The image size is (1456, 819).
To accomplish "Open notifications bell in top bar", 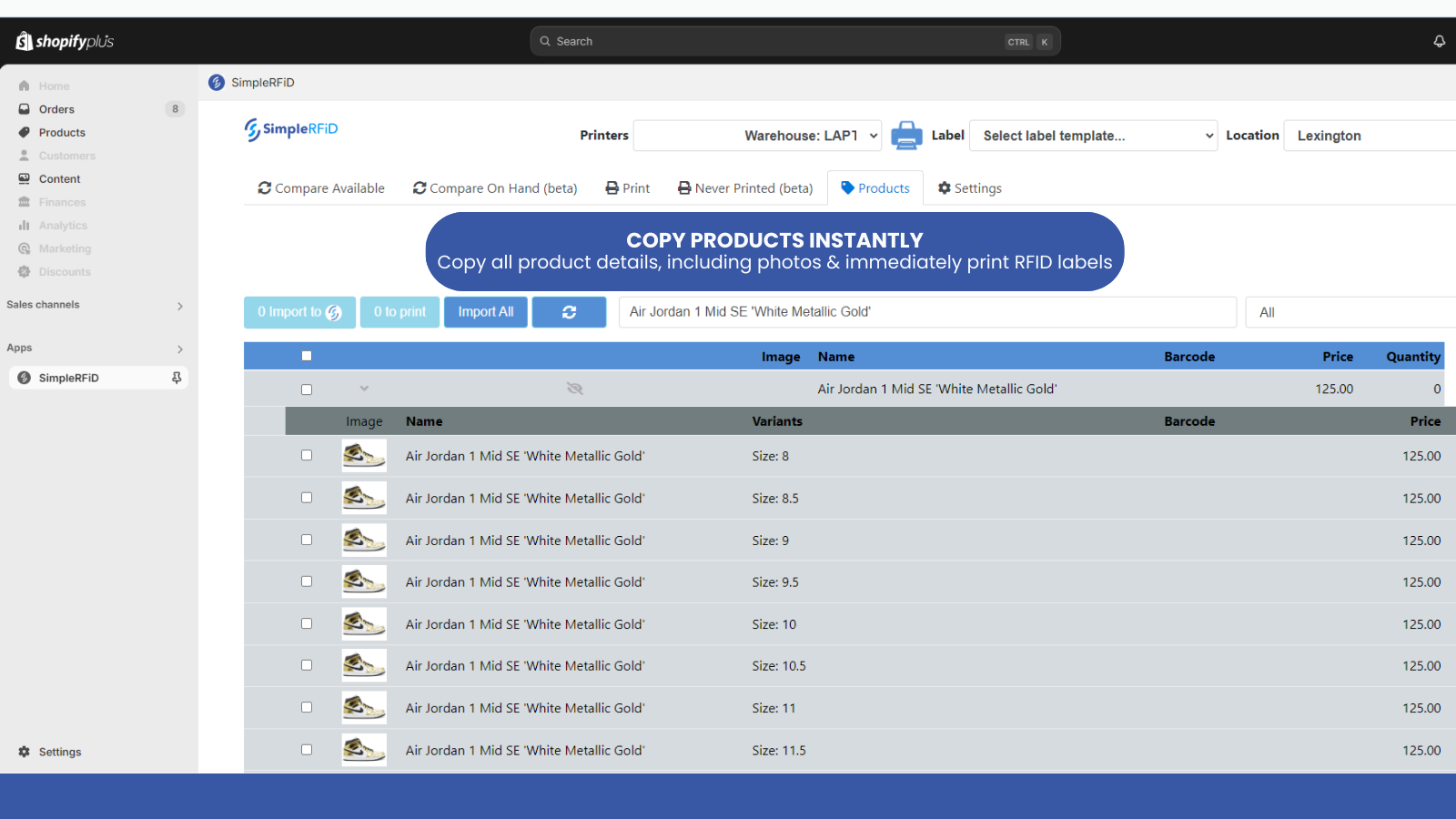I will coord(1440,41).
